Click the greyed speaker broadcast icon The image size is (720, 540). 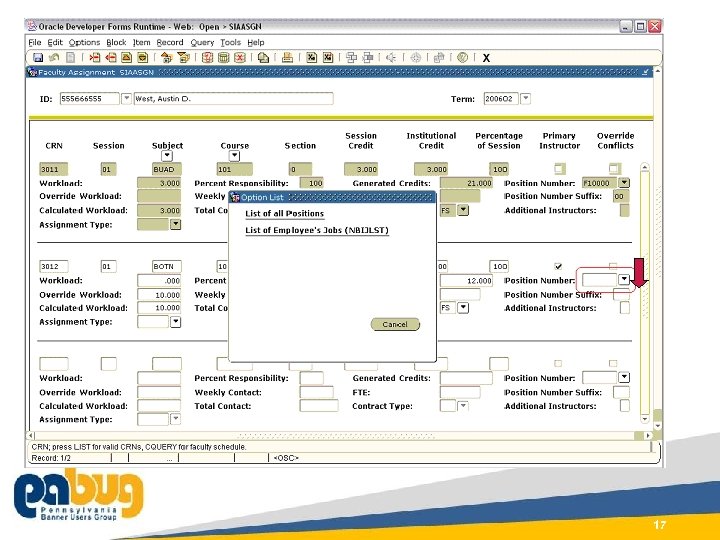(391, 57)
